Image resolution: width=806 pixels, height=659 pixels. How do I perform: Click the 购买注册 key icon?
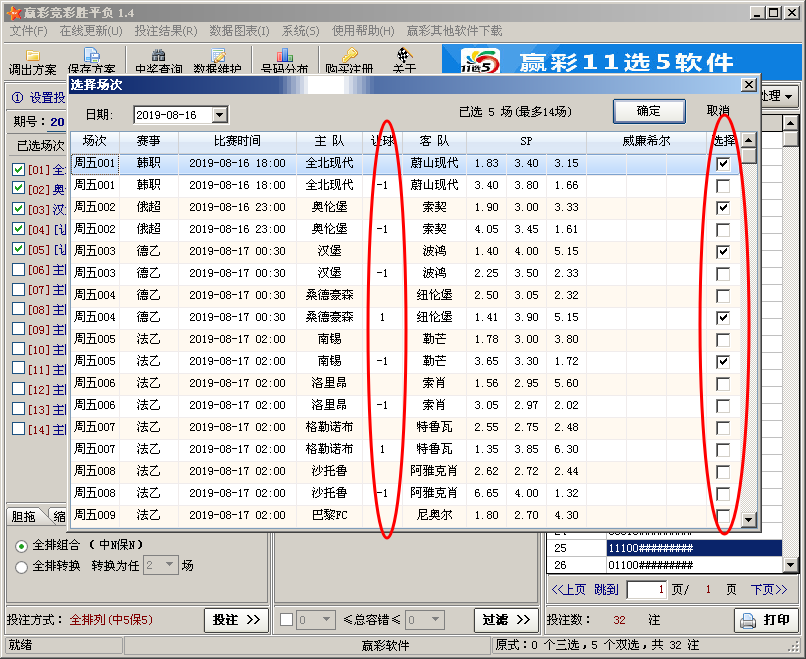coord(349,55)
